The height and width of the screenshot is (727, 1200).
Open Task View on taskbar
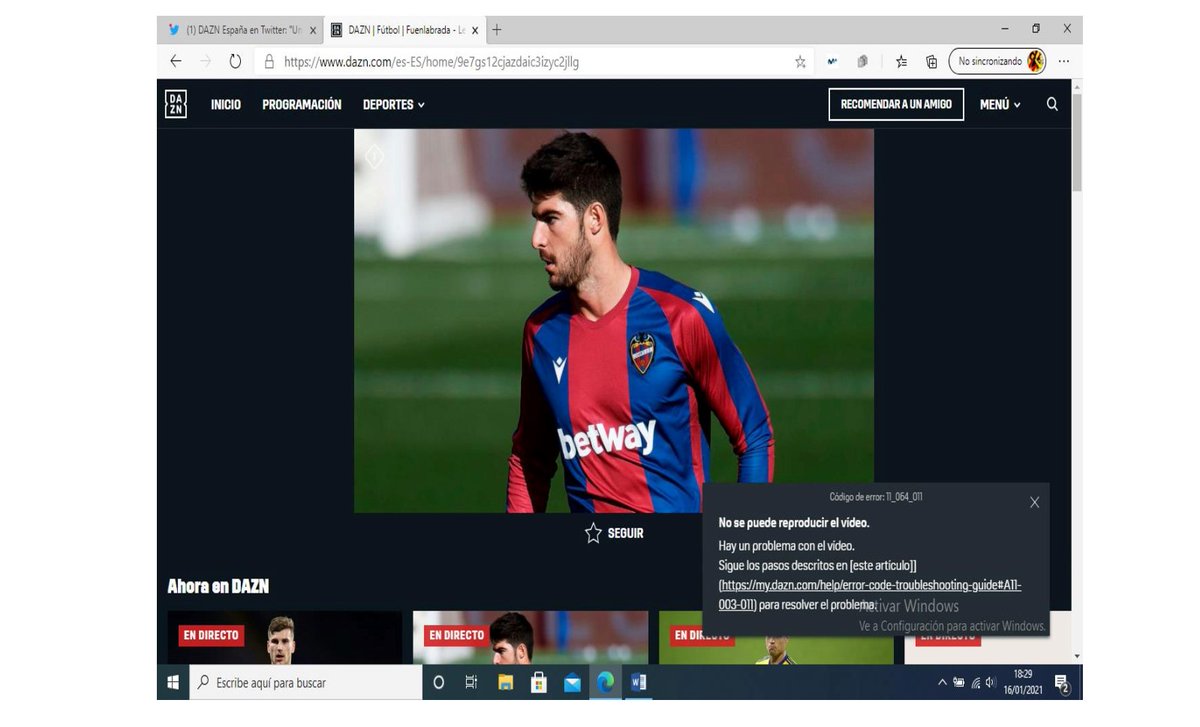coord(471,682)
